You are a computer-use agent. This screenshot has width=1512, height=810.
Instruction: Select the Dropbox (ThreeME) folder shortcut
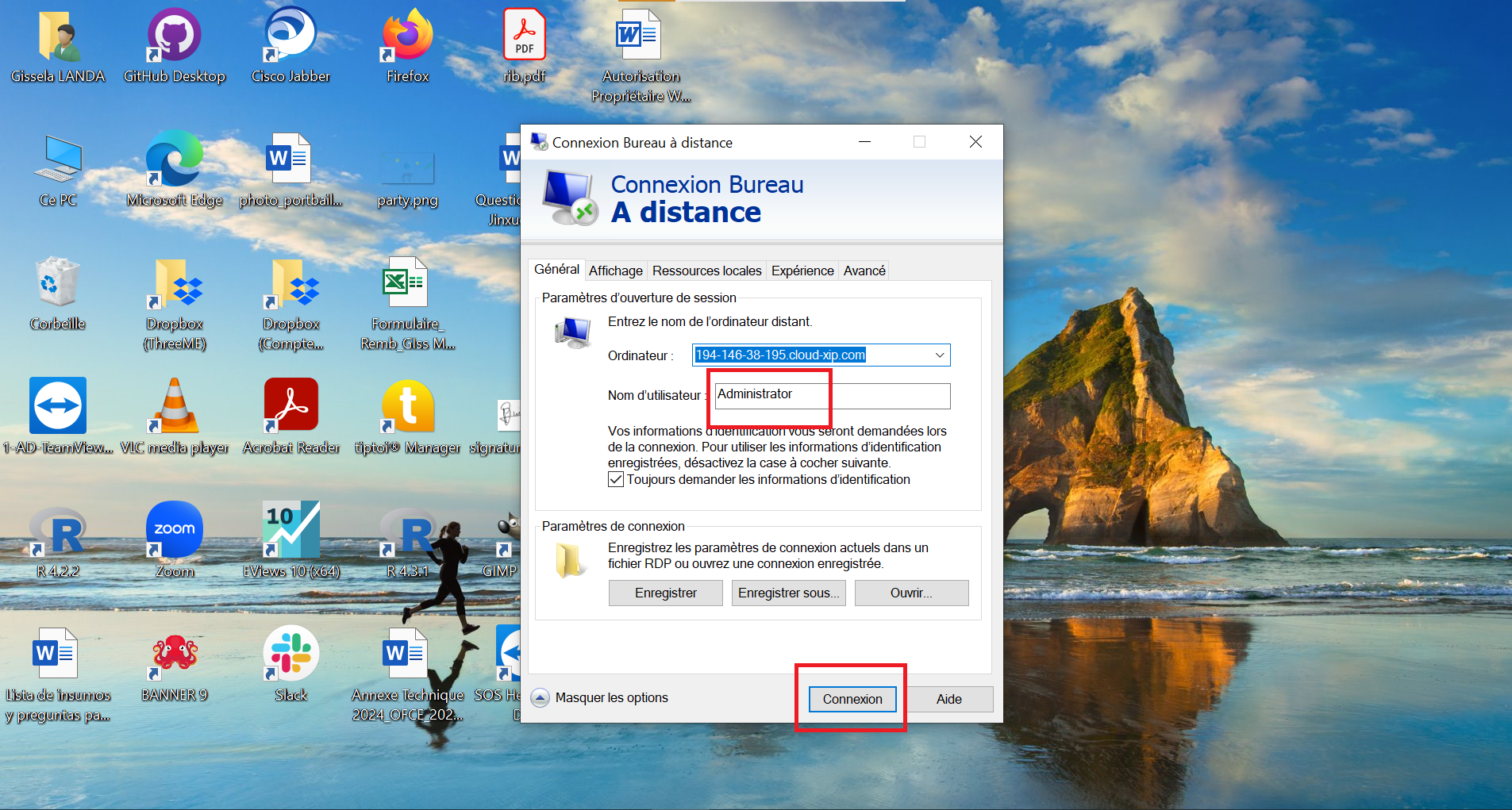(175, 284)
